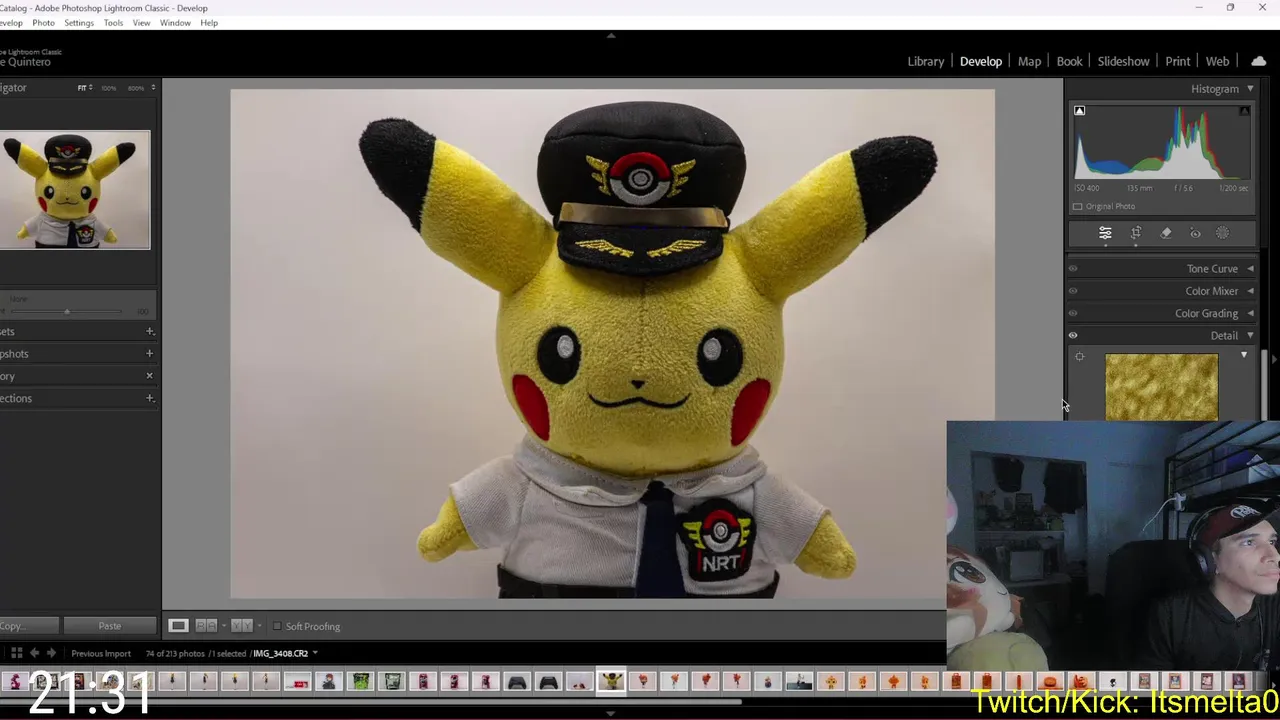The width and height of the screenshot is (1280, 720).
Task: Collapse the Detail panel
Action: pyautogui.click(x=1250, y=336)
